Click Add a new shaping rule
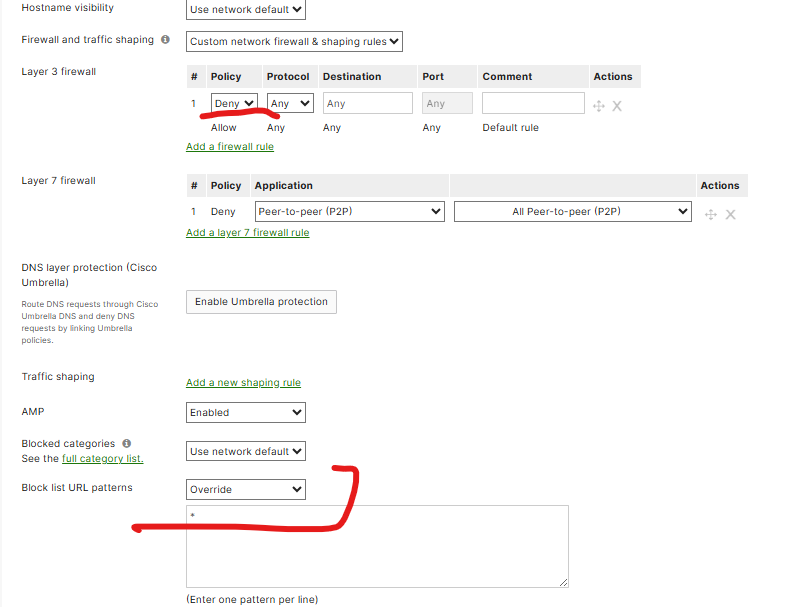Viewport: 808px width, 607px height. tap(245, 382)
